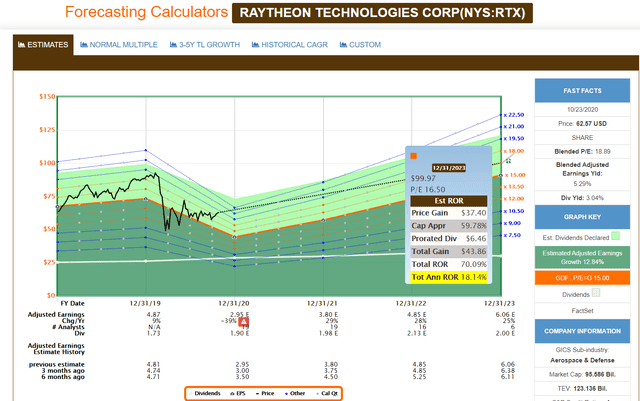640x401 pixels.
Task: Click the GRAPH KEY header
Action: [582, 217]
